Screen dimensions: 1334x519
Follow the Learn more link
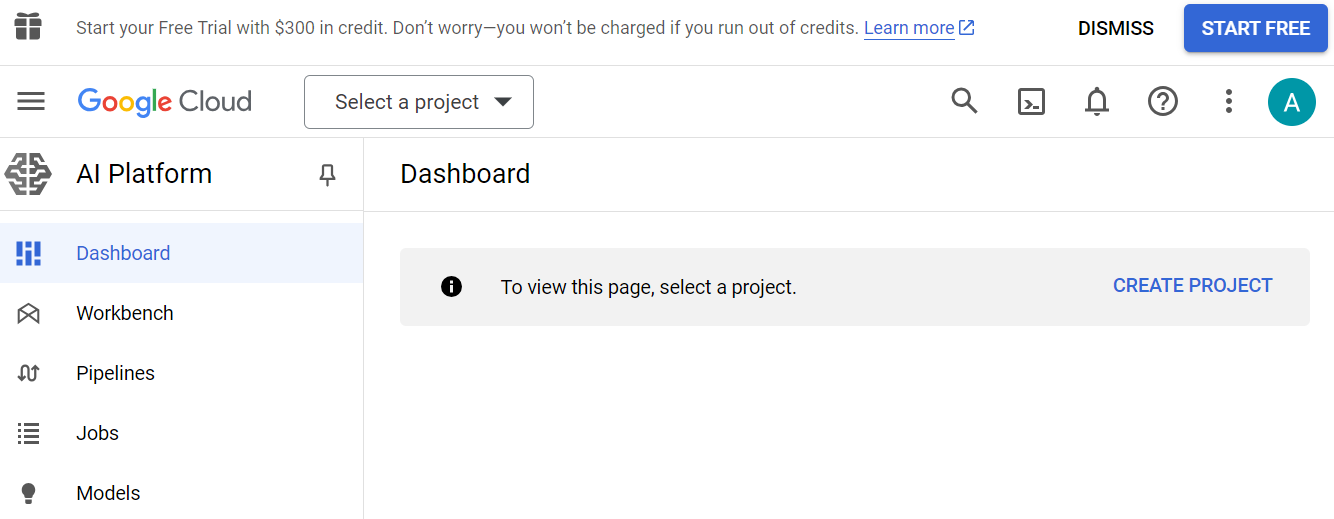click(x=909, y=28)
